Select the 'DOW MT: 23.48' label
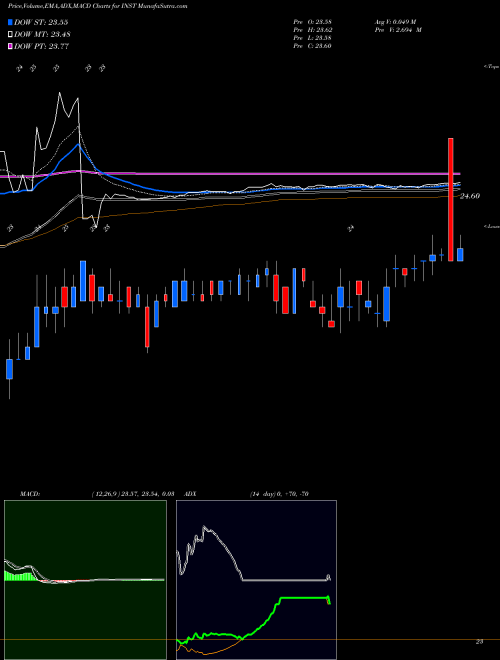The width and height of the screenshot is (500, 660). tap(43, 35)
